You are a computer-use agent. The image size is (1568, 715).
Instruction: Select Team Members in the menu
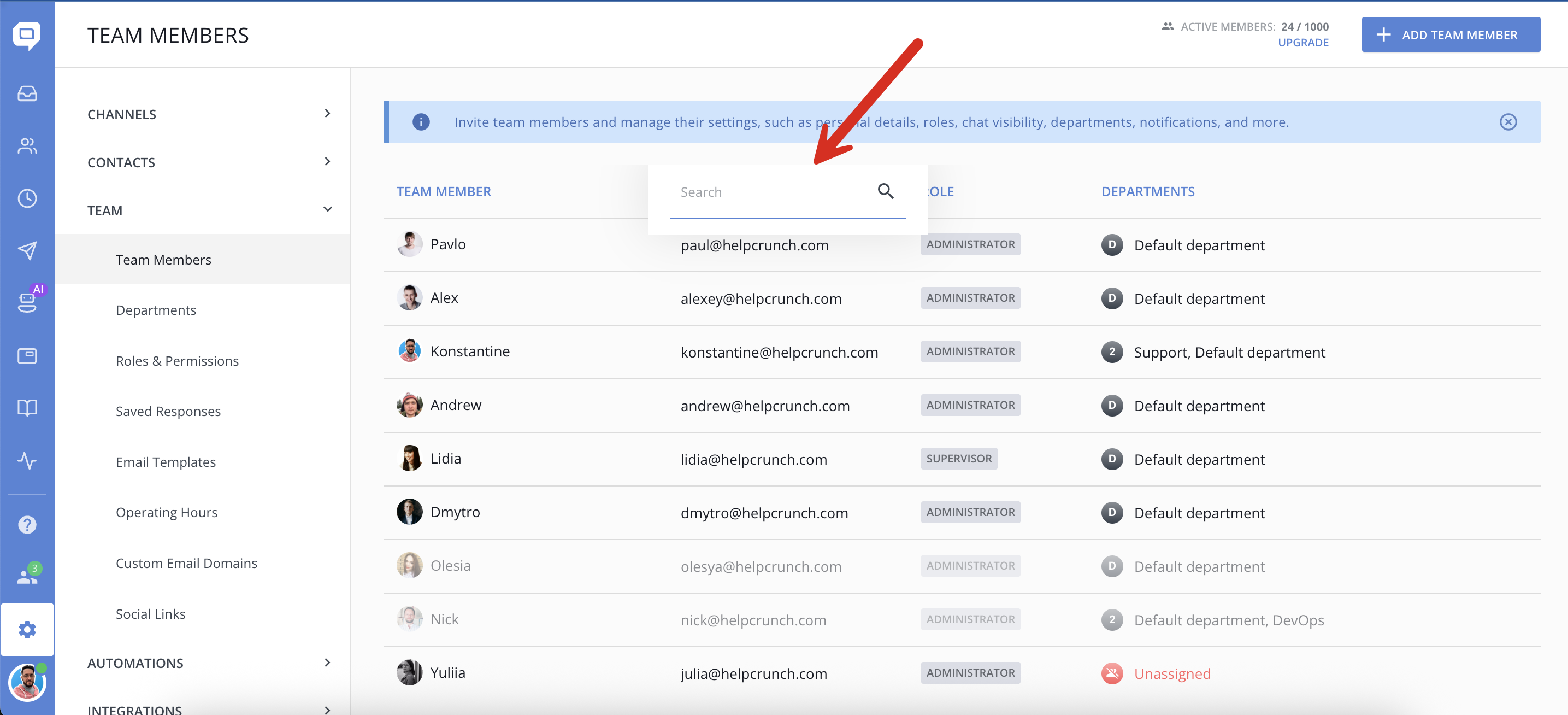202,260
